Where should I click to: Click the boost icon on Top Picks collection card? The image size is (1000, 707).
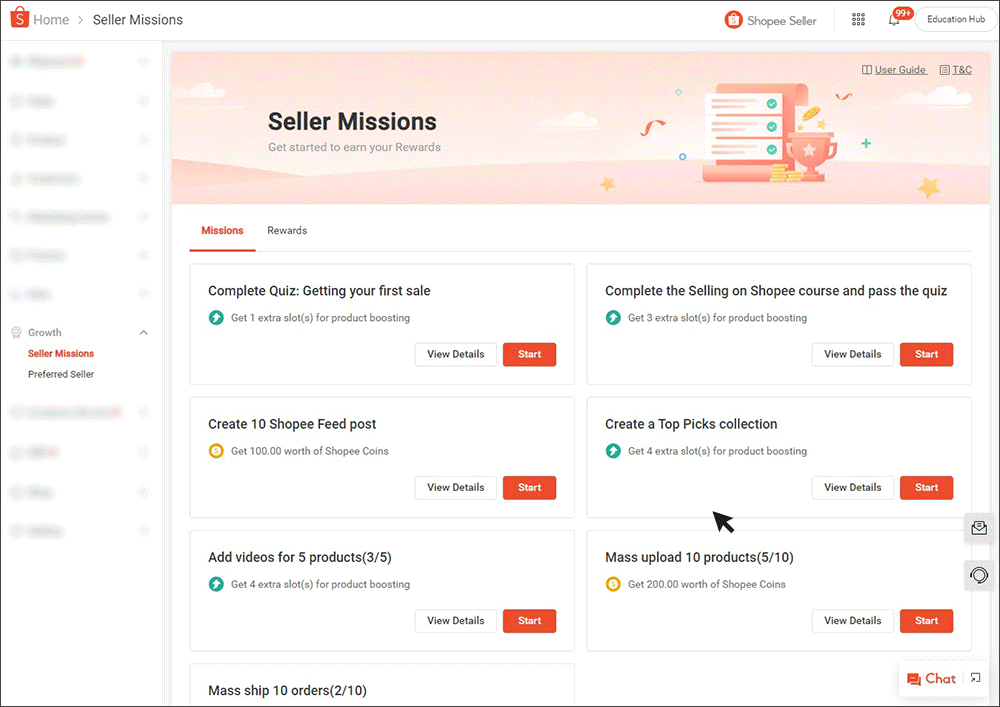[613, 451]
